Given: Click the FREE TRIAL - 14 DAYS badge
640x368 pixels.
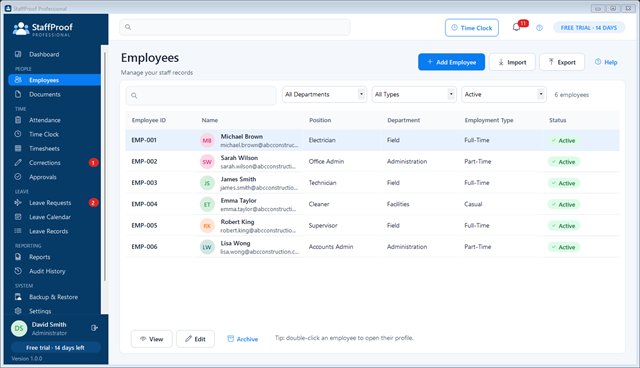Looking at the screenshot, I should (589, 28).
